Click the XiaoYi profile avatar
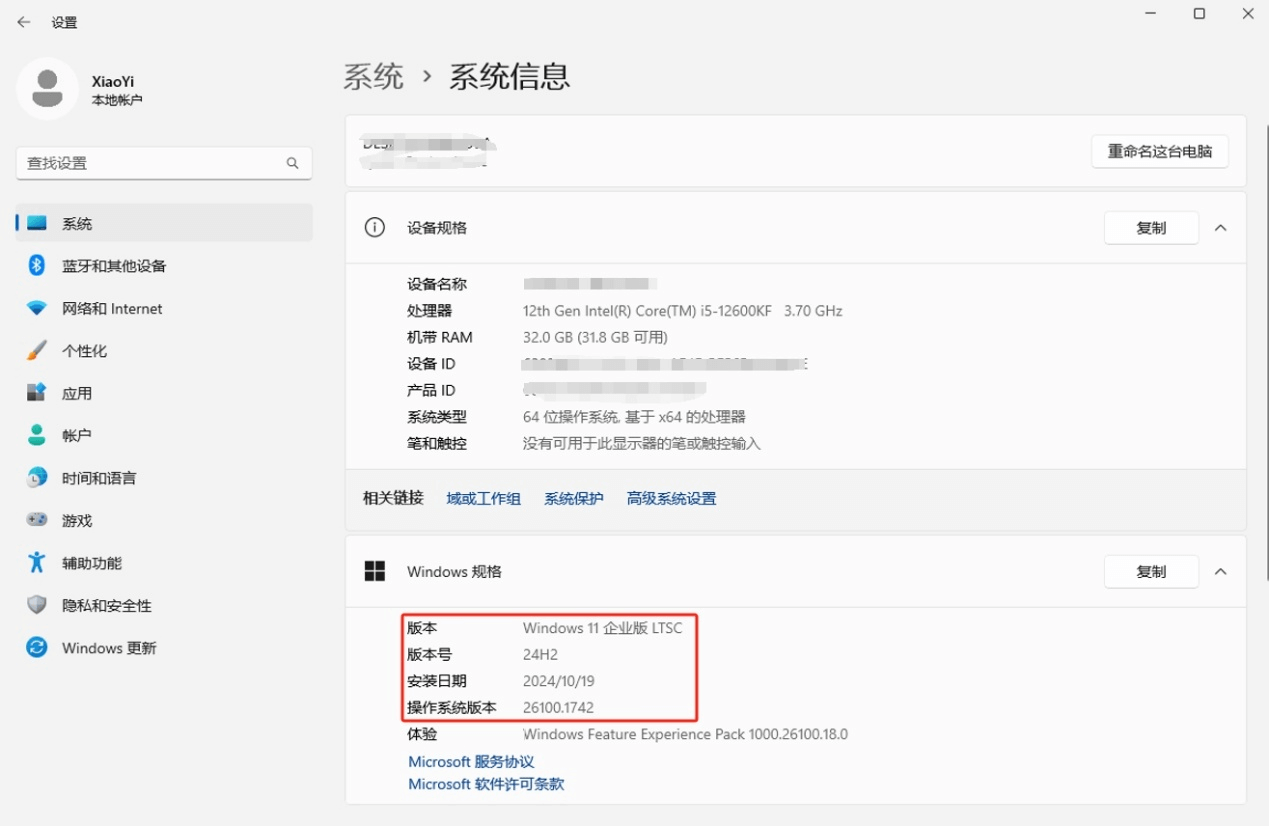Image resolution: width=1269 pixels, height=826 pixels. pos(47,88)
